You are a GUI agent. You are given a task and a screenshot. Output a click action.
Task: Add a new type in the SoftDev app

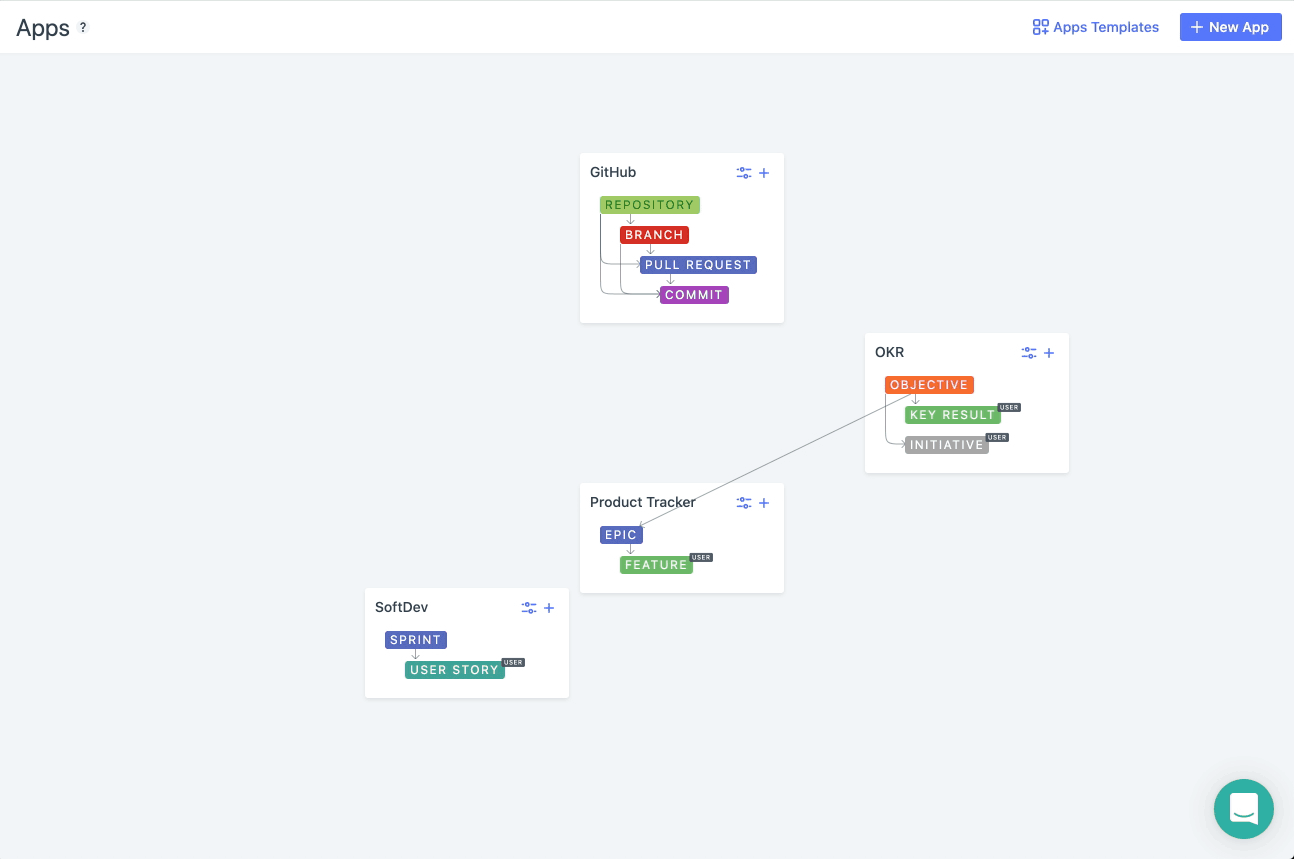tap(549, 607)
